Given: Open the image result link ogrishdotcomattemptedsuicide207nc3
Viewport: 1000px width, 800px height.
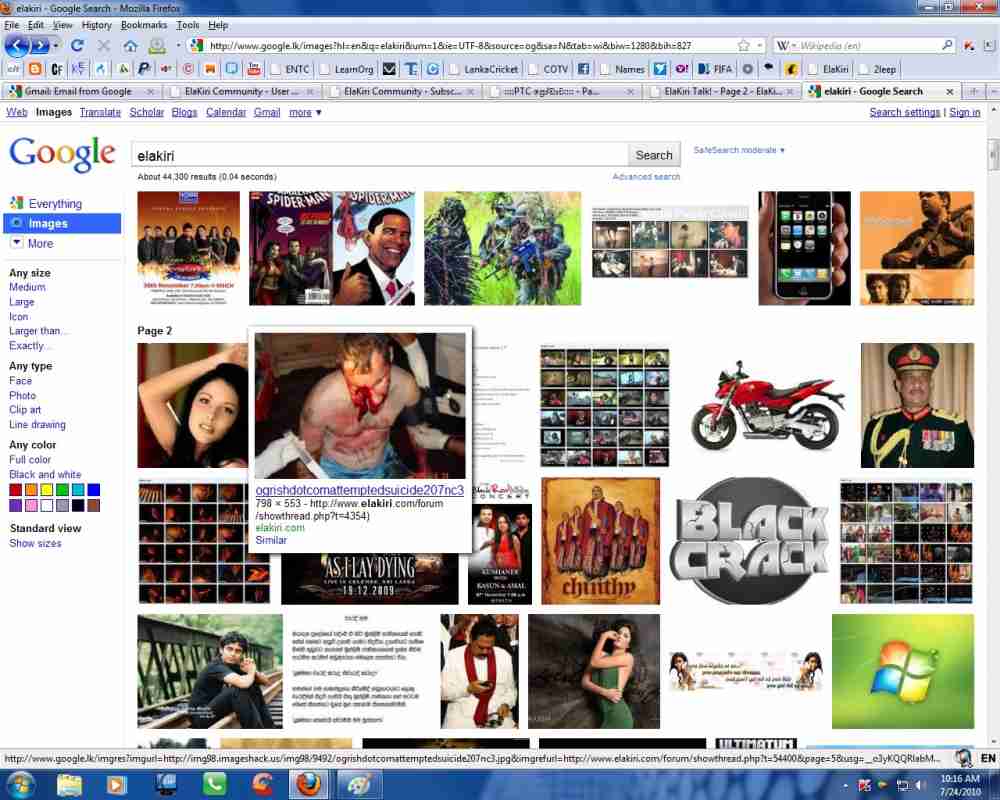Looking at the screenshot, I should pos(359,490).
